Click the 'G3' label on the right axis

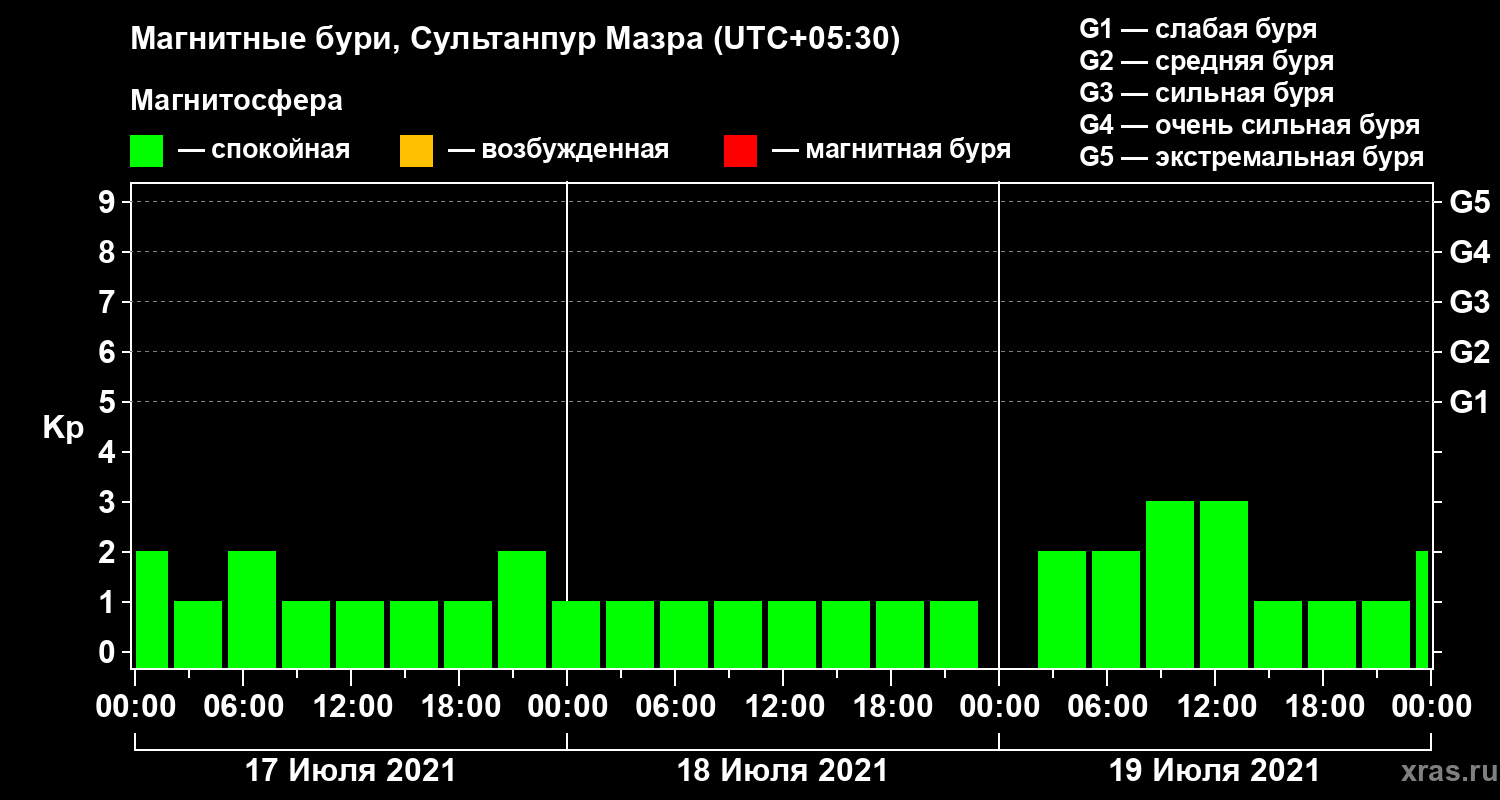tap(1470, 302)
